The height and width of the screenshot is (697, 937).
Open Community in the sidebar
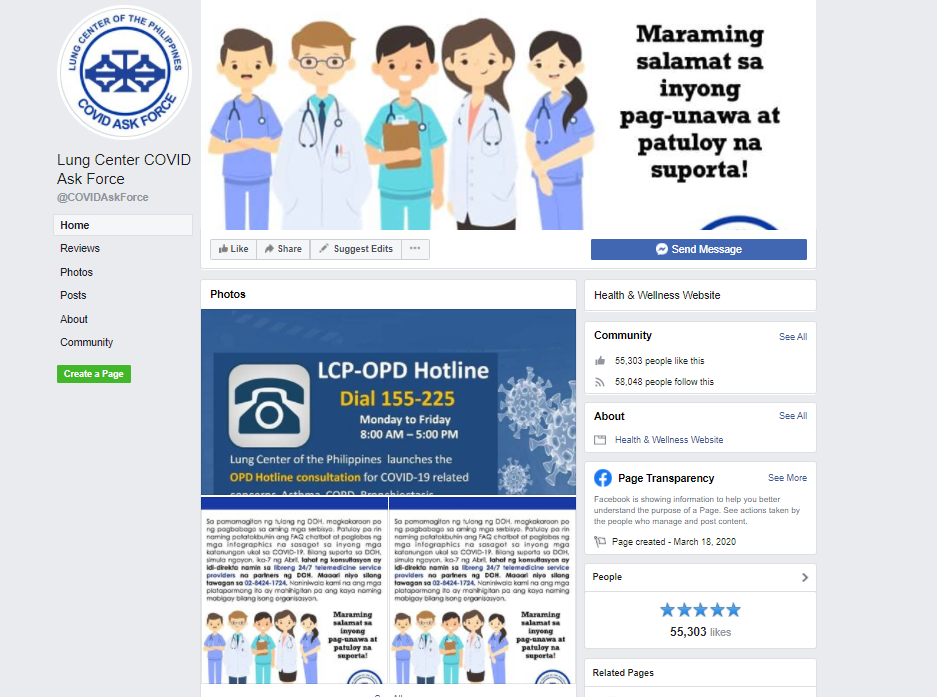point(86,343)
